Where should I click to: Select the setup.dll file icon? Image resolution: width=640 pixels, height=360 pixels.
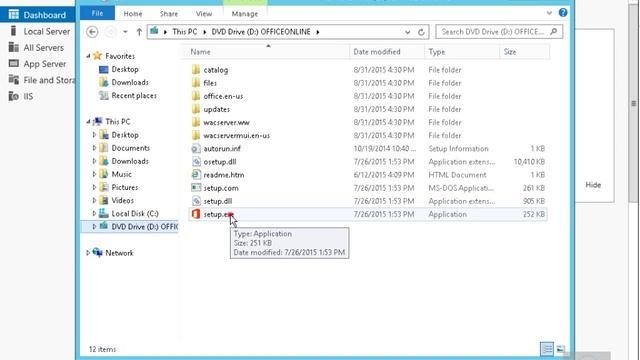point(196,201)
